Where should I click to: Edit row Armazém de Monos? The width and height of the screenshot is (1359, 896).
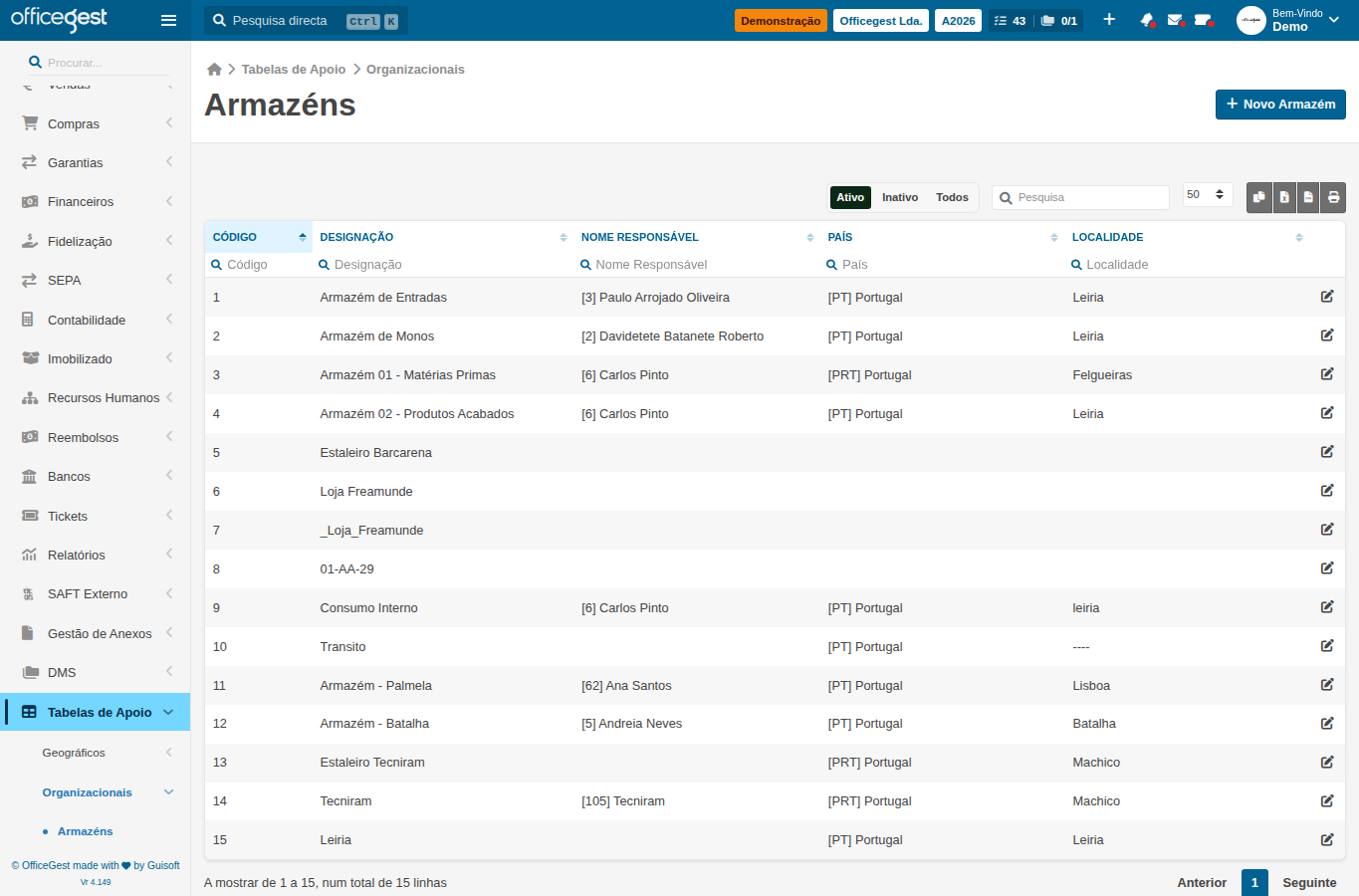tap(1327, 336)
